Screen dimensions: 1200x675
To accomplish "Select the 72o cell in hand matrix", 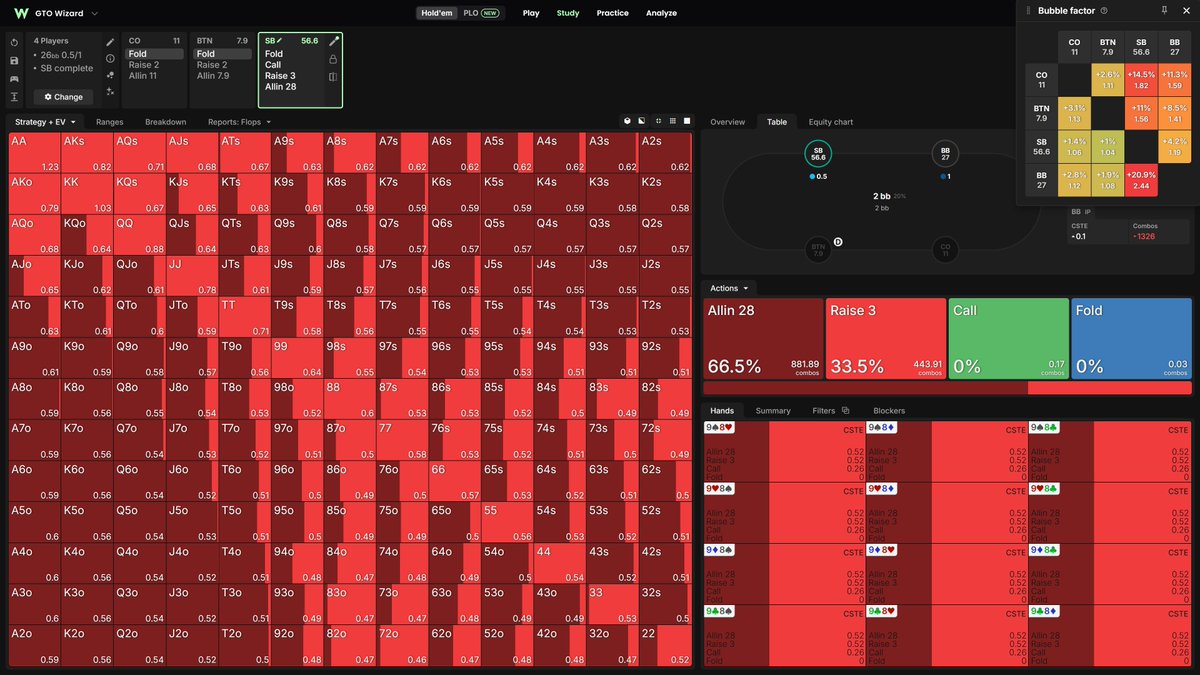I will [401, 646].
